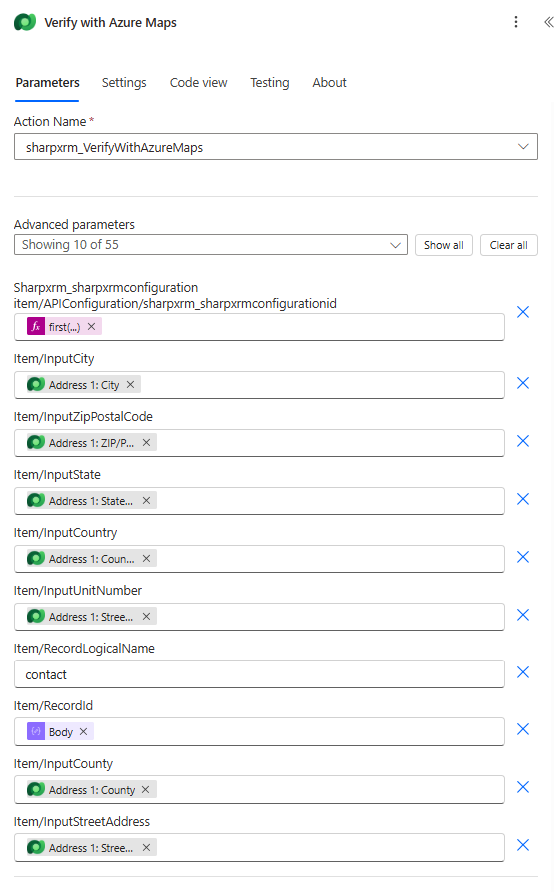This screenshot has width=554, height=892.
Task: Delete the token in InputUnitNumber field
Action: coord(146,617)
